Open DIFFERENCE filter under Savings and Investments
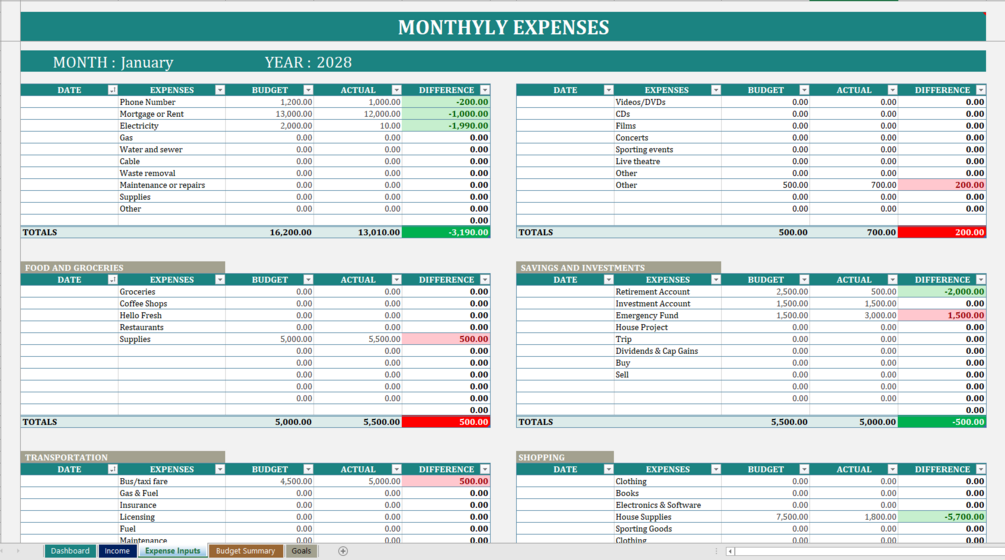The image size is (1005, 560). pyautogui.click(x=981, y=280)
